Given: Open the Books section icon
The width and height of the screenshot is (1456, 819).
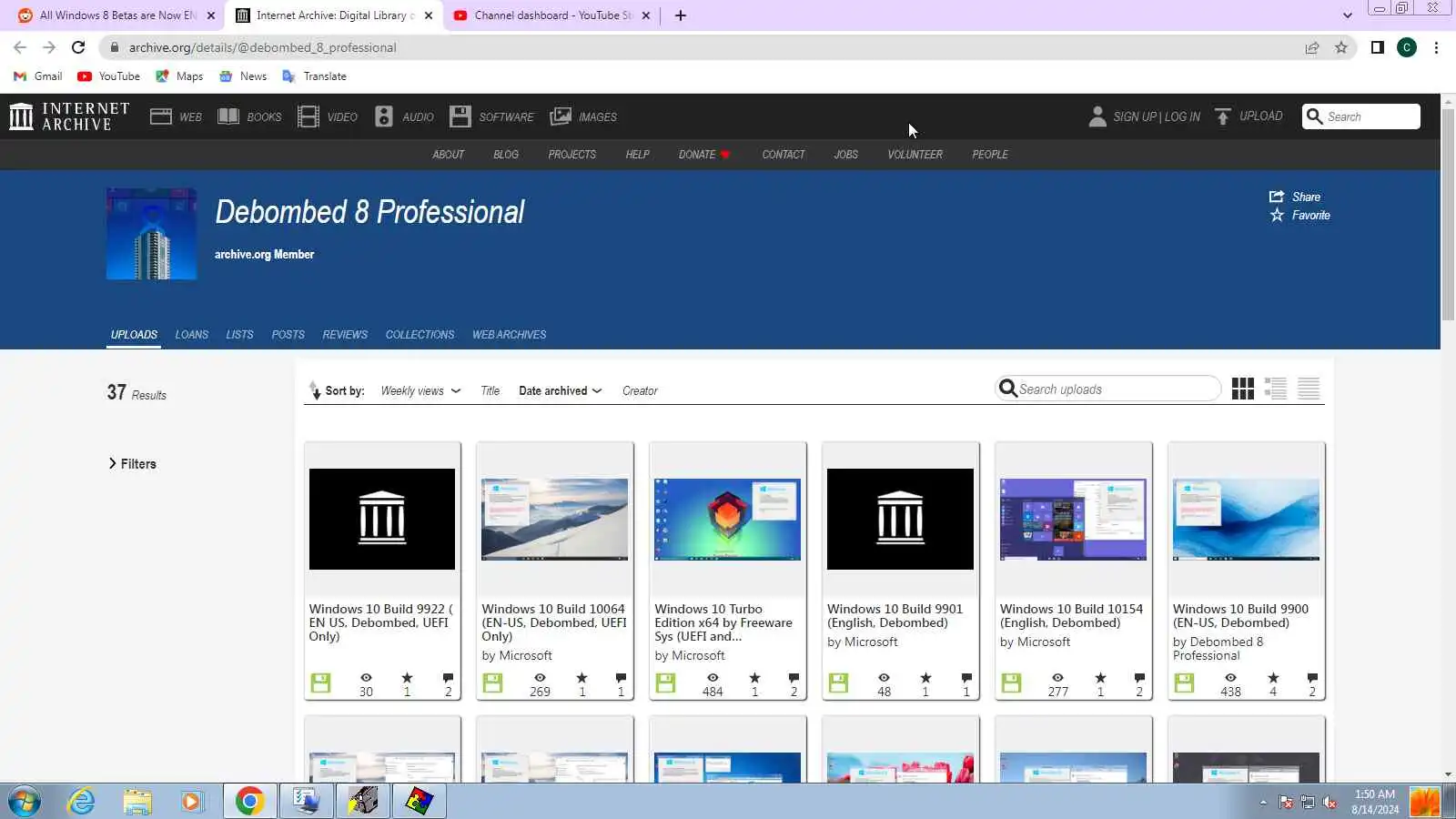Looking at the screenshot, I should [x=228, y=116].
